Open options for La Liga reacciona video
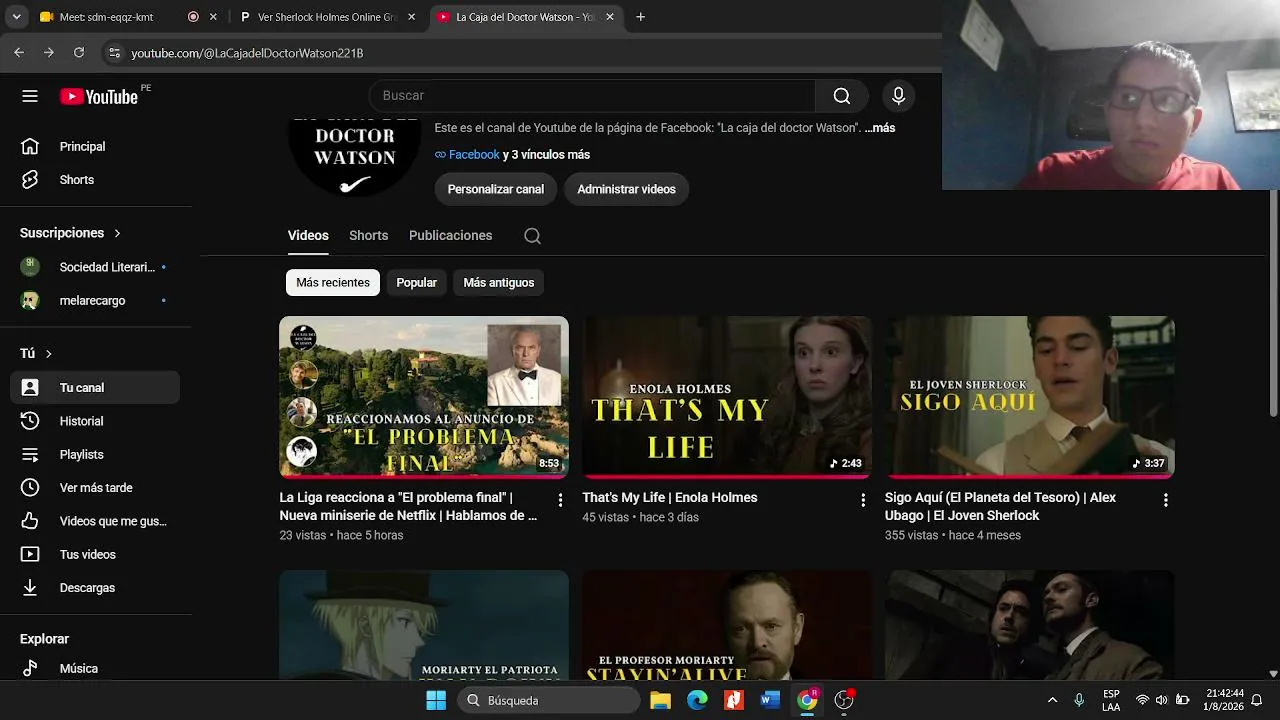Screen dimensions: 1280x720 coord(560,499)
